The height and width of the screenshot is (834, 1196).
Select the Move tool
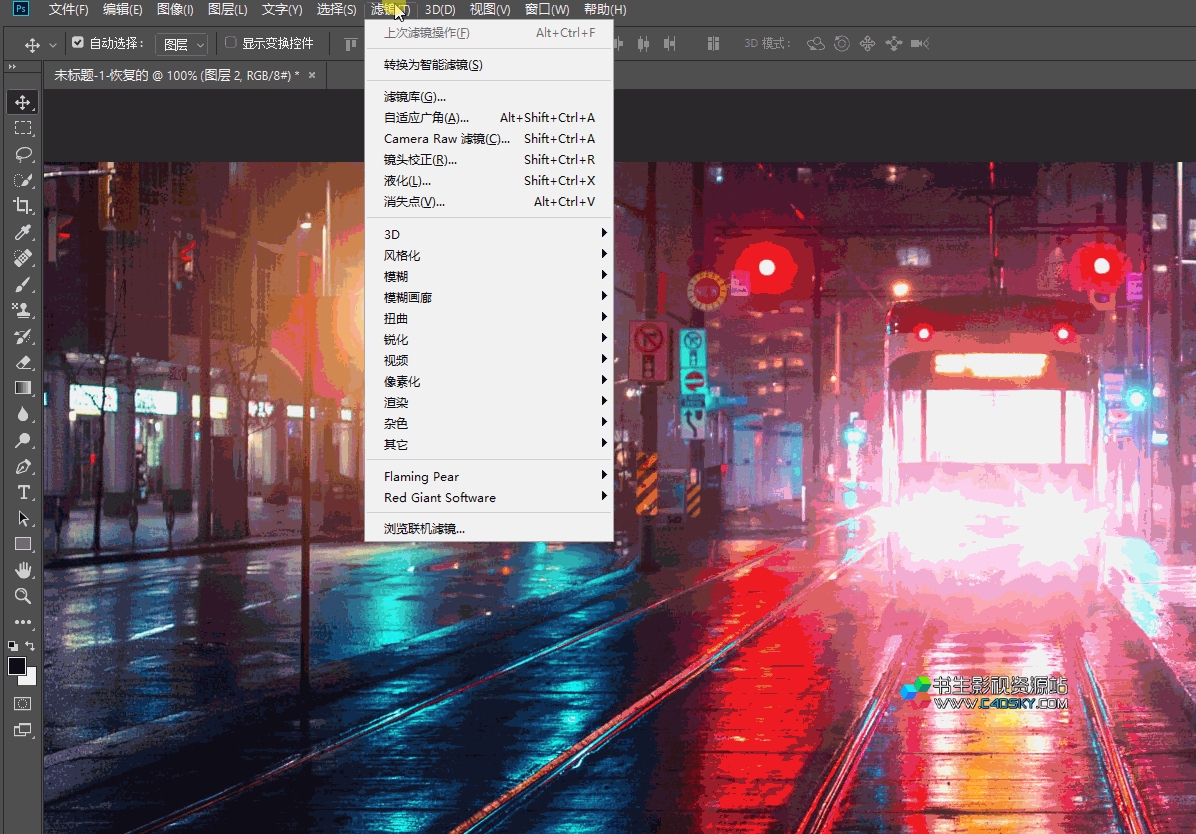pyautogui.click(x=22, y=101)
